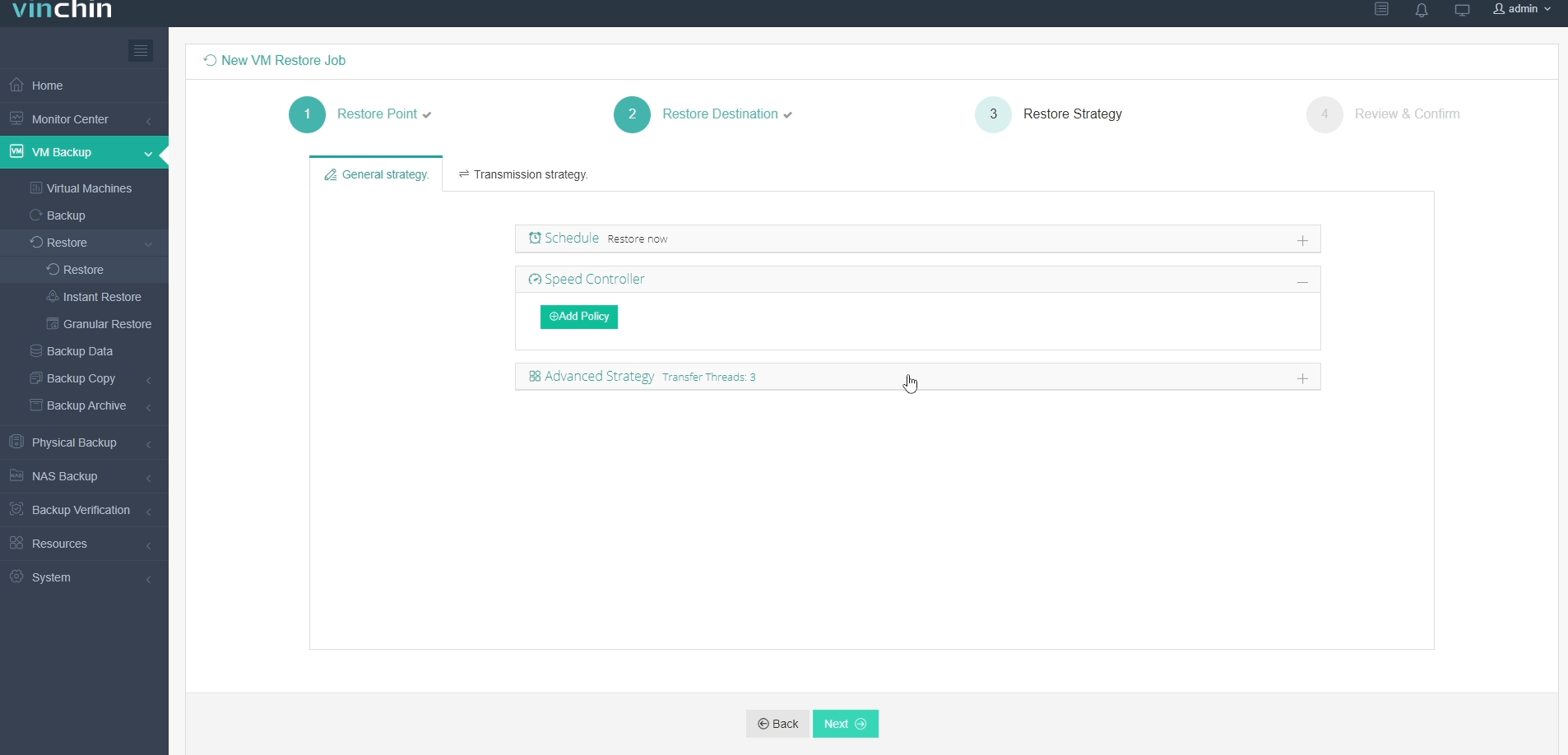1568x755 pixels.
Task: Expand the Schedule section plus icon
Action: tap(1303, 240)
